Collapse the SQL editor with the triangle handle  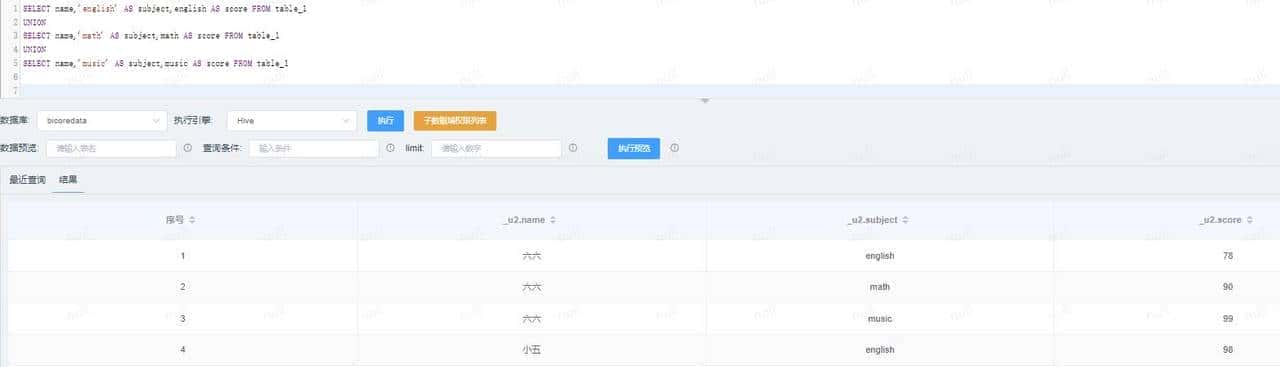(705, 101)
